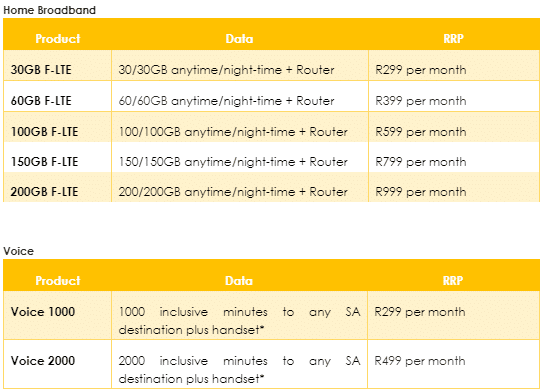Select the R399 per month price
The image size is (548, 390).
click(x=421, y=101)
